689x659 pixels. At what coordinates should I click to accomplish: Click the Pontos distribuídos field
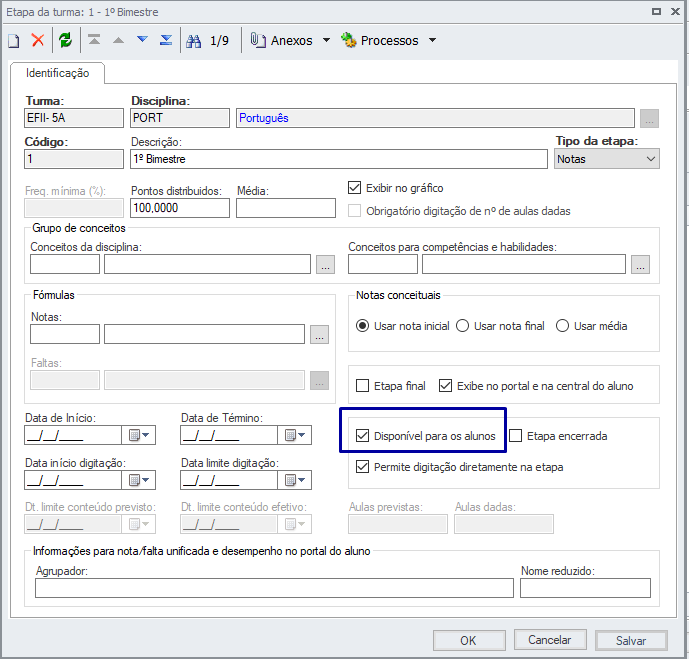[x=180, y=208]
